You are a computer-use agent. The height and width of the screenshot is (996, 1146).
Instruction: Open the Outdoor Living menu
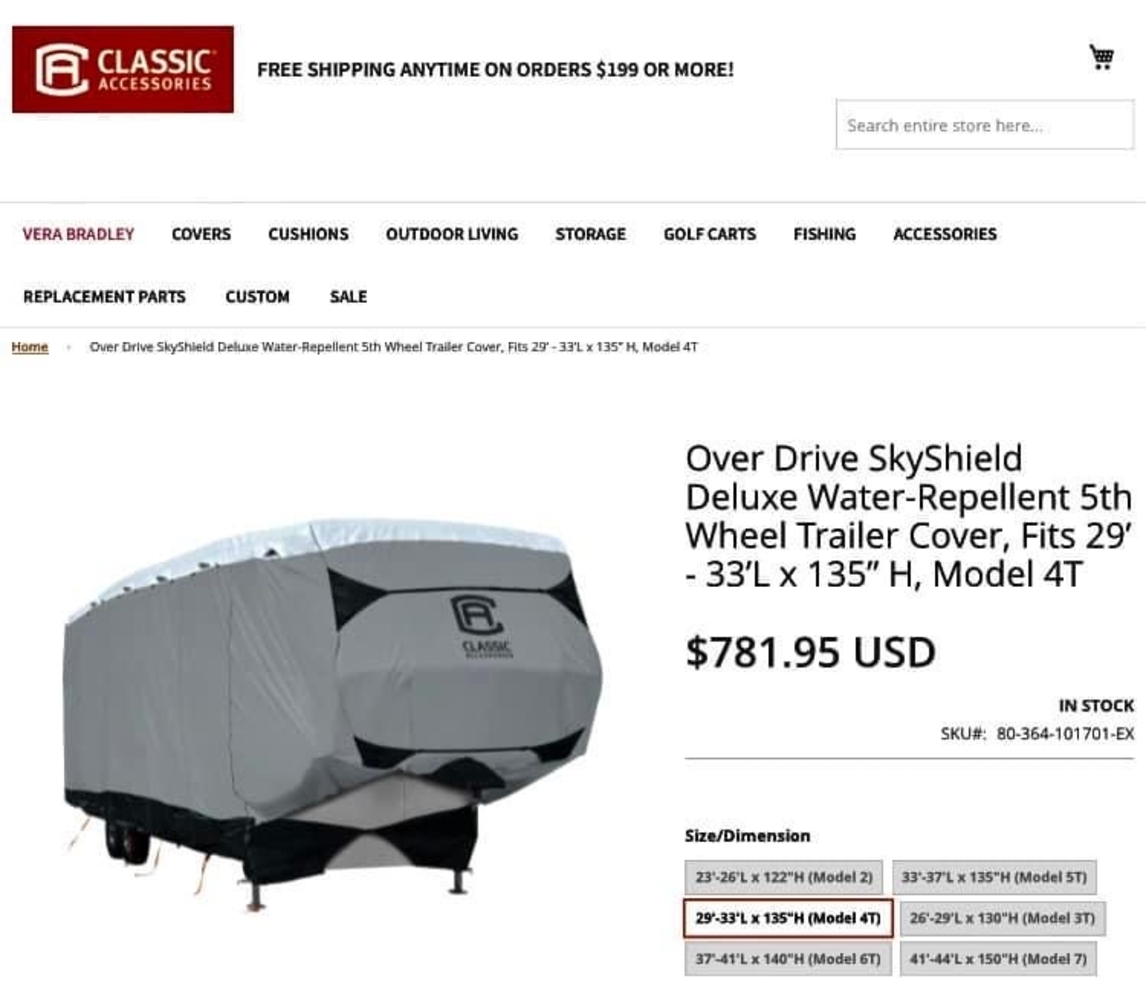[452, 234]
